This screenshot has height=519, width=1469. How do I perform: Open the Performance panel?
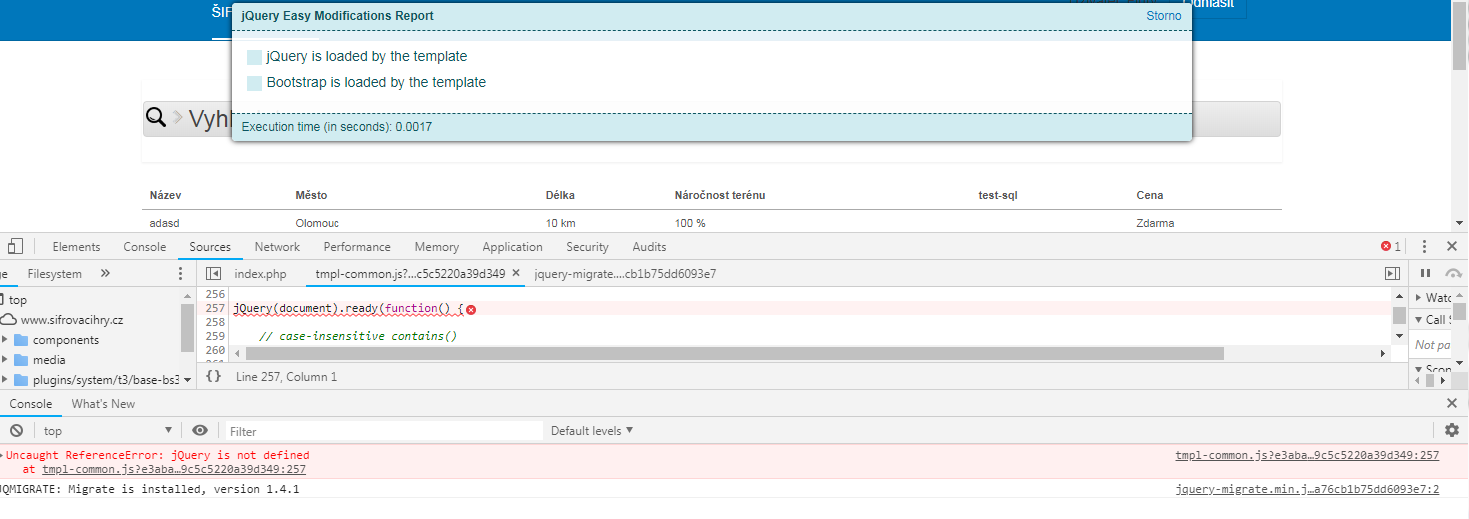point(357,247)
